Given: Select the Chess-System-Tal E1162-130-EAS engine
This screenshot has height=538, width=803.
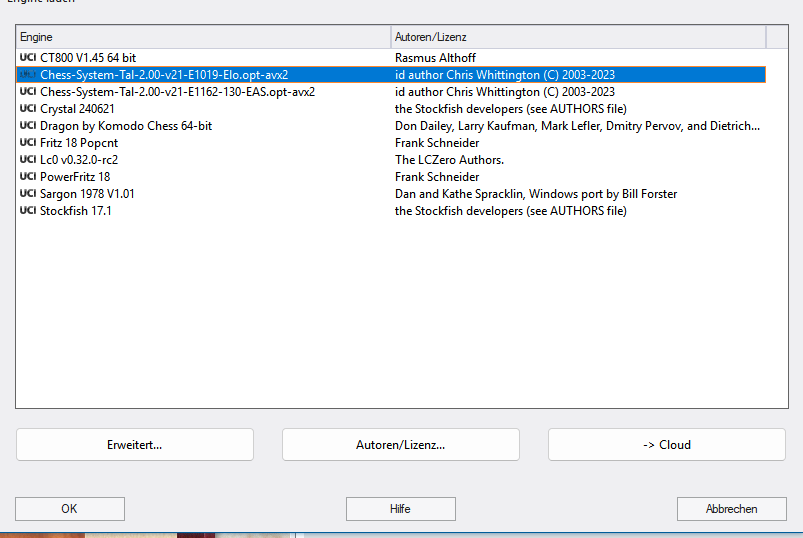Looking at the screenshot, I should pyautogui.click(x=177, y=92).
